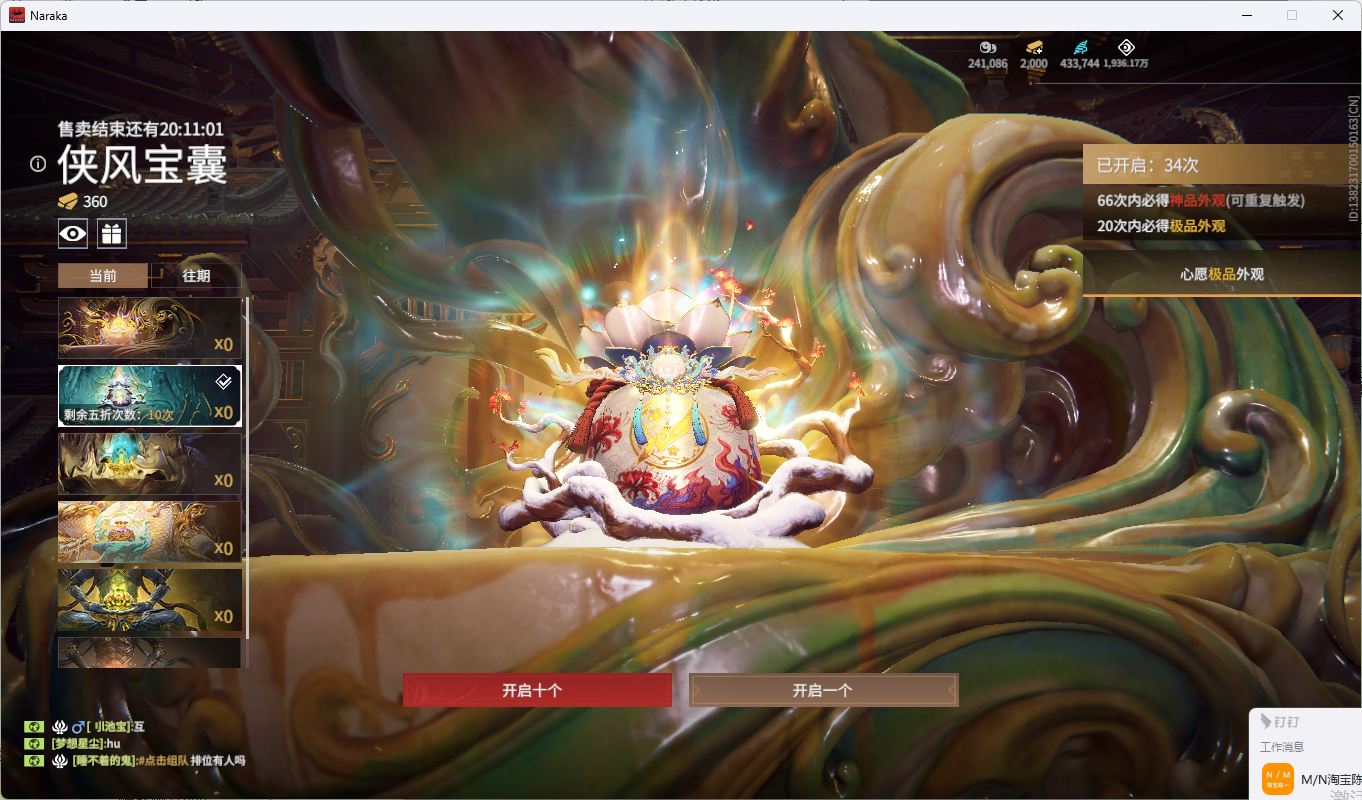
Task: Click 开启一个 to open one
Action: tap(823, 690)
